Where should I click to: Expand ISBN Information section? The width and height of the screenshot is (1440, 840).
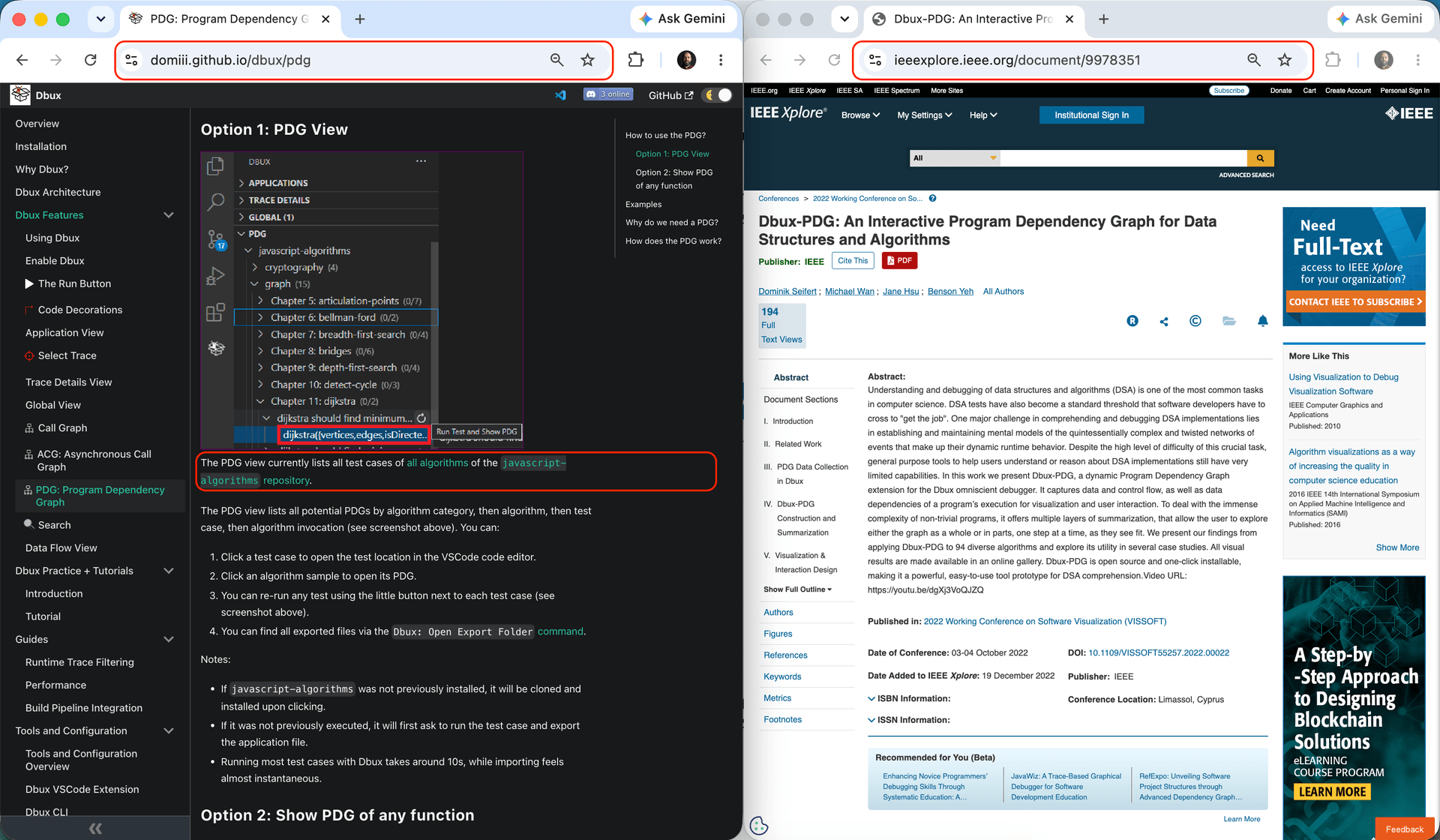(909, 699)
